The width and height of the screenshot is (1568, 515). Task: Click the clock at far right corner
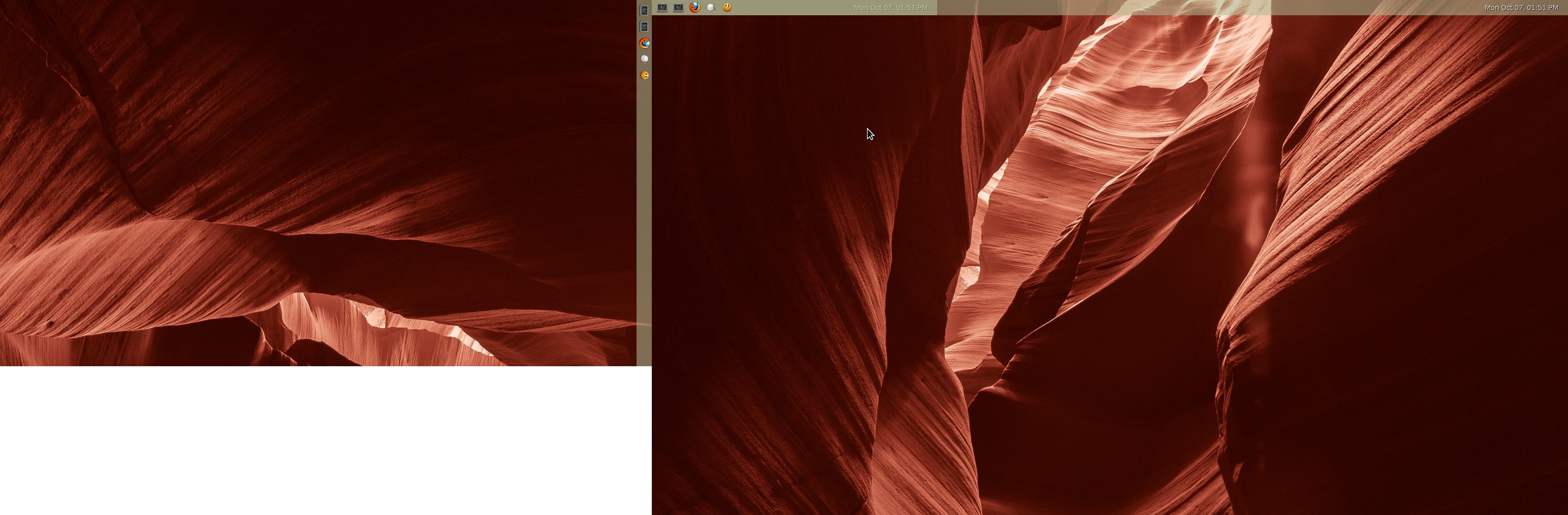click(x=1521, y=7)
